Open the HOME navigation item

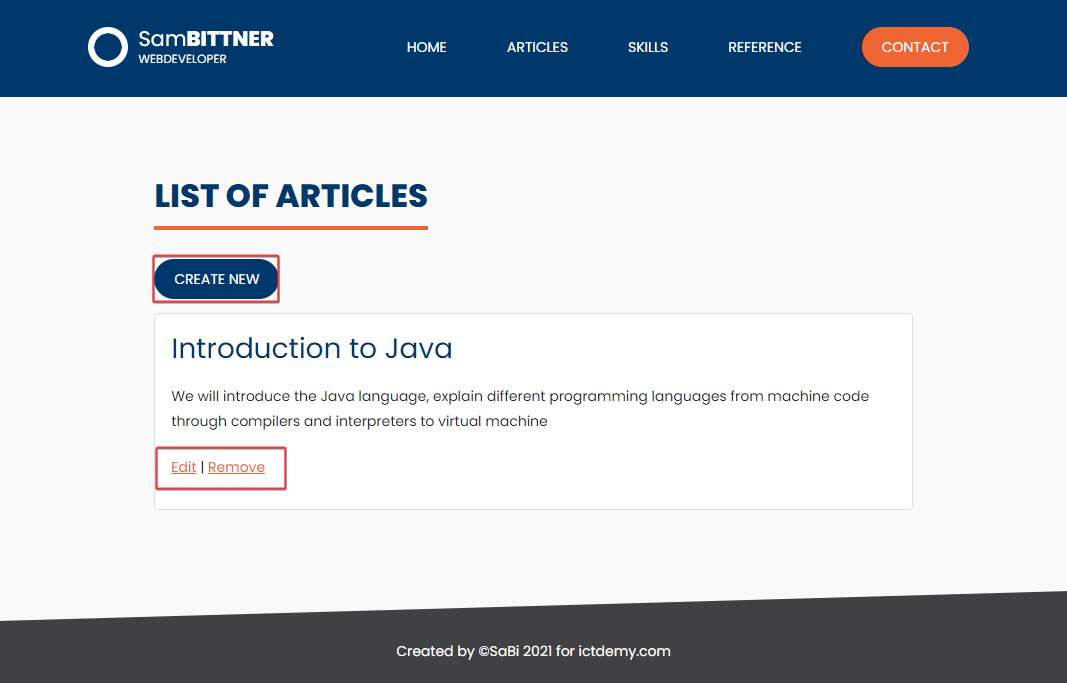point(426,47)
